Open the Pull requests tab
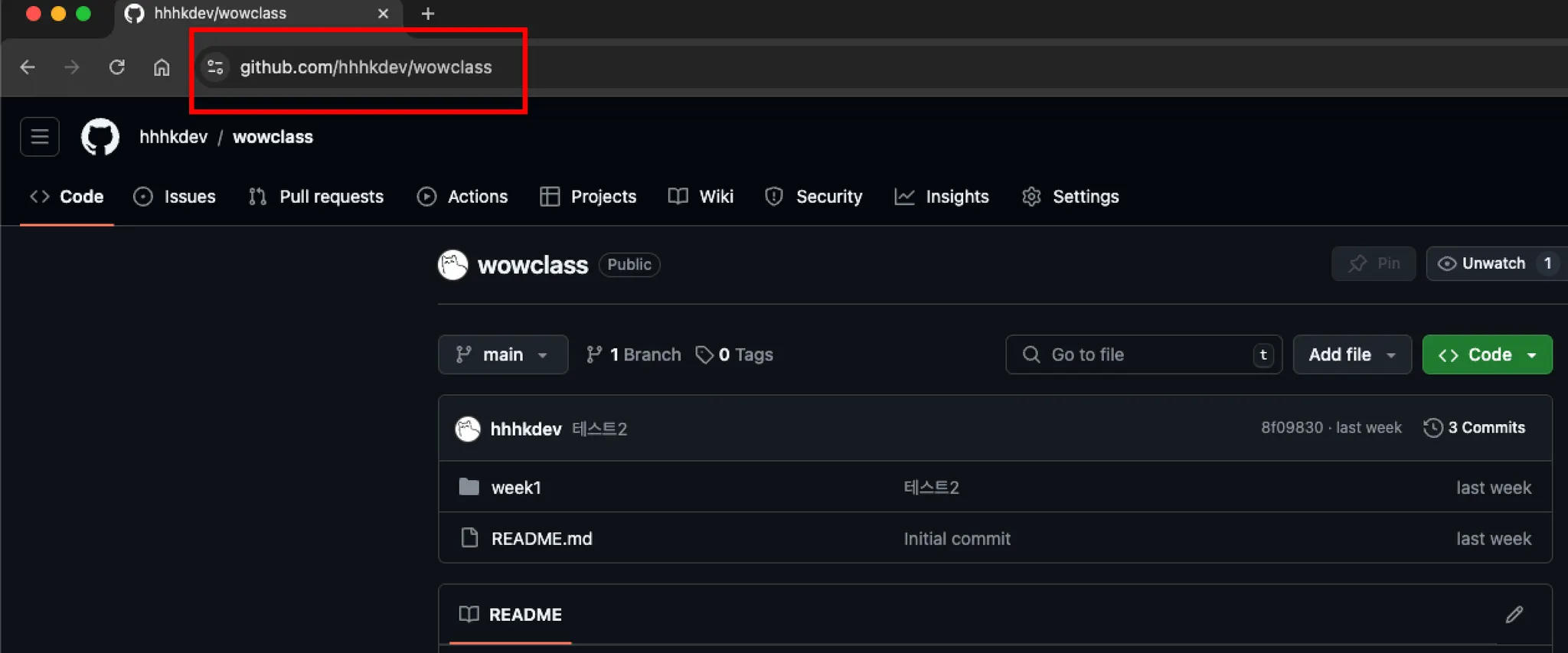Screen dimensions: 1568x653 [316, 197]
